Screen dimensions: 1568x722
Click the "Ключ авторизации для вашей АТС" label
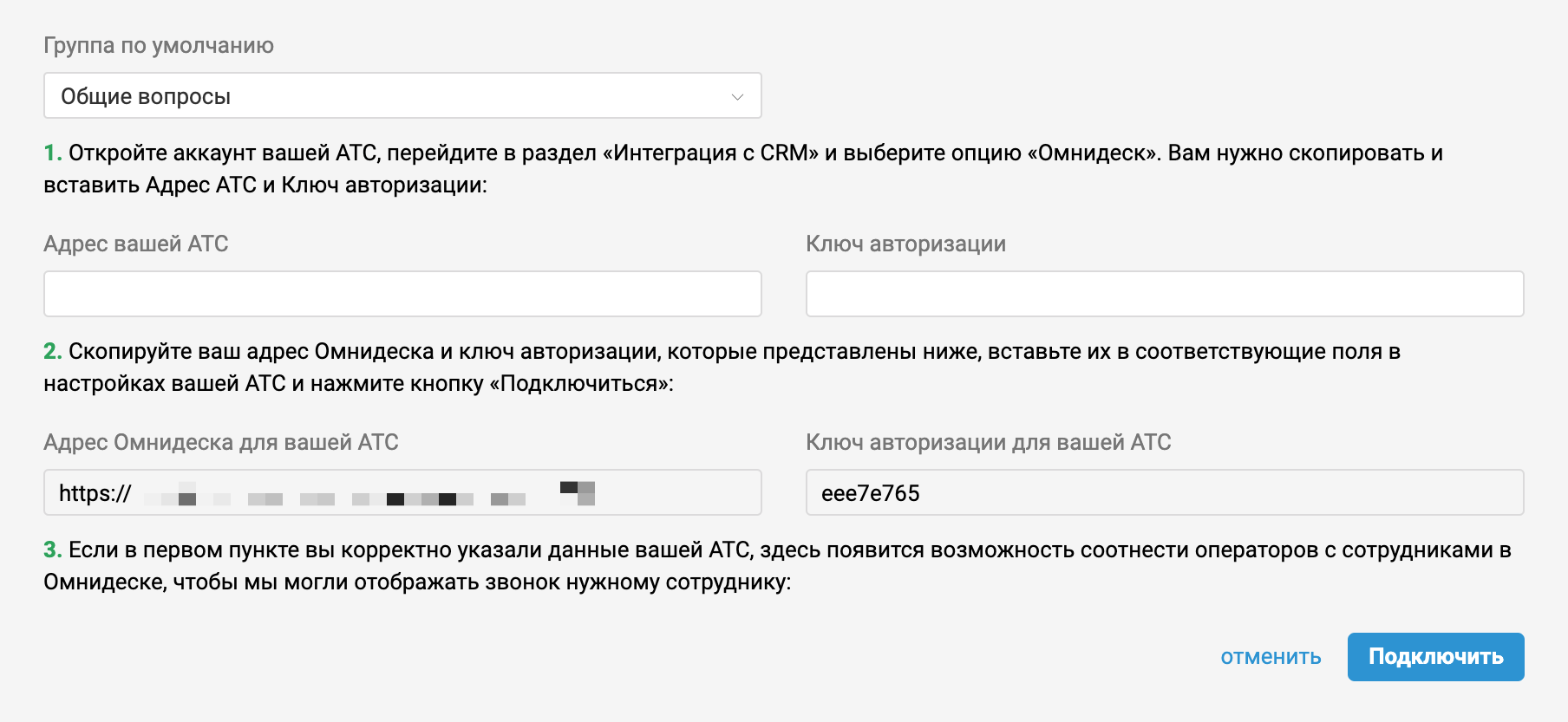[988, 442]
